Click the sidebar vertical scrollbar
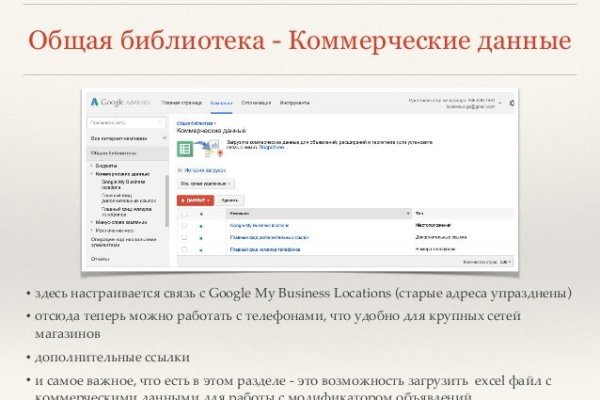Screen dimensions: 600x400 tap(165, 200)
